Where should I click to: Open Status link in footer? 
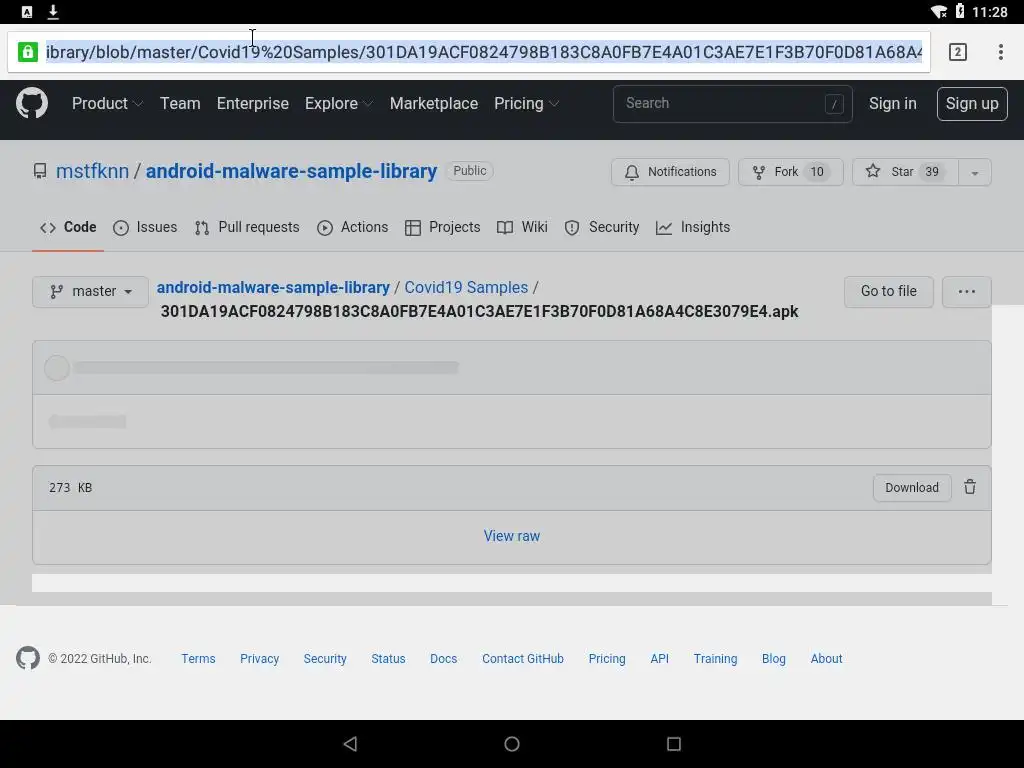click(x=388, y=659)
